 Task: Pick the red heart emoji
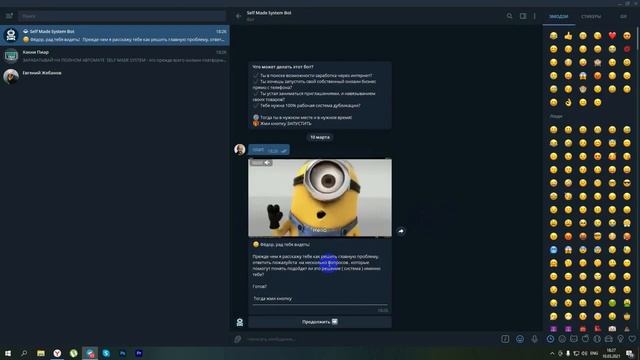pyautogui.click(x=612, y=36)
